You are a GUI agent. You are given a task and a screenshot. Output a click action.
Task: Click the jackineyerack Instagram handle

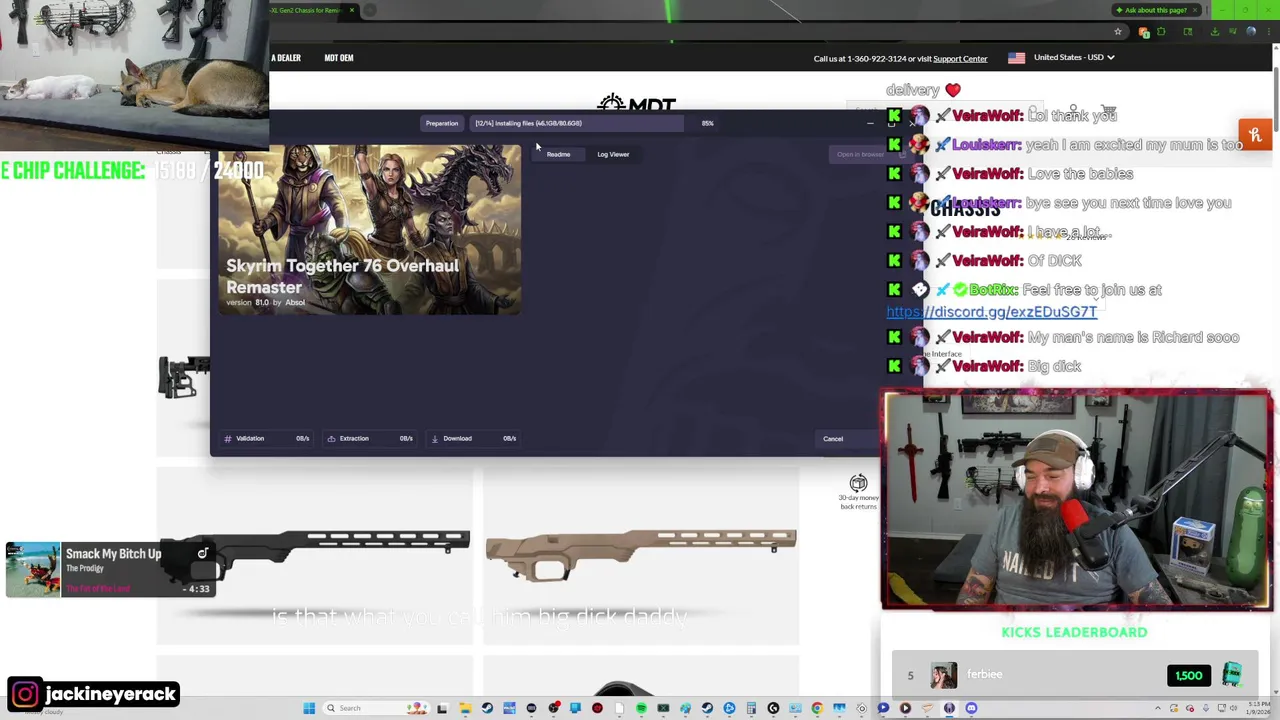click(x=93, y=694)
